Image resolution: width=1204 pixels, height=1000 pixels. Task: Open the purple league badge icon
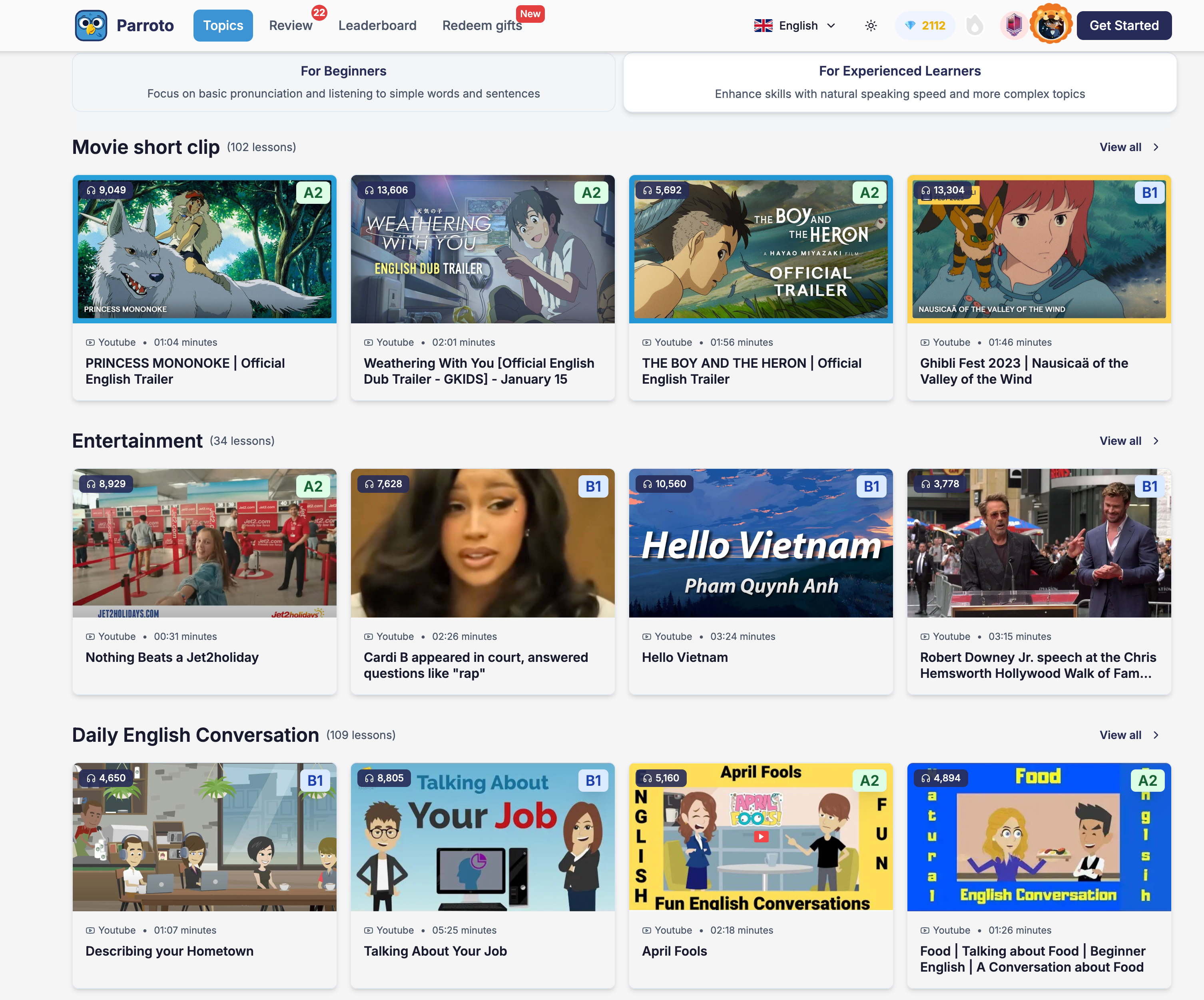point(1014,25)
